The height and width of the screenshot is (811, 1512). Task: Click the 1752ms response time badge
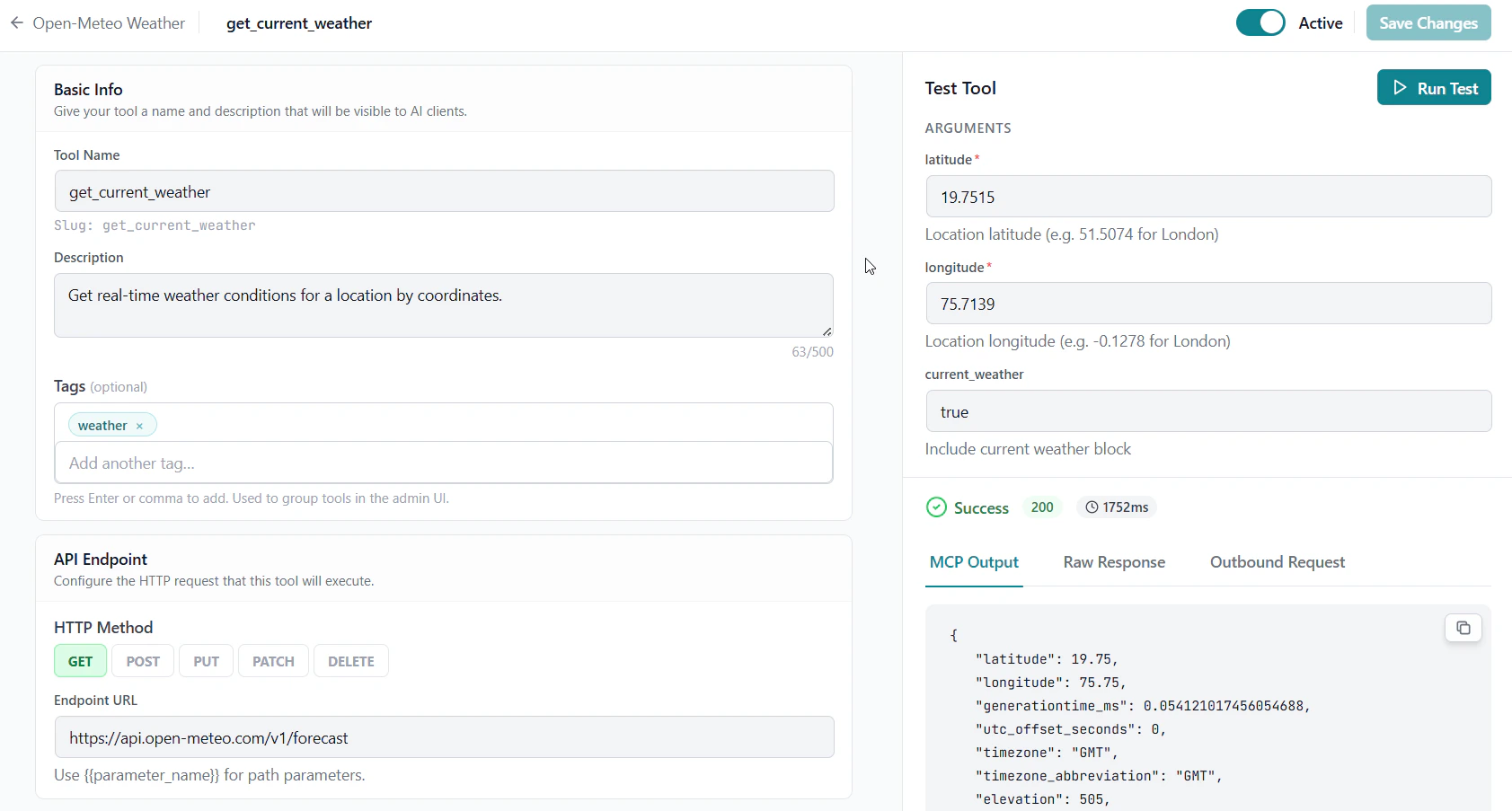(1117, 507)
